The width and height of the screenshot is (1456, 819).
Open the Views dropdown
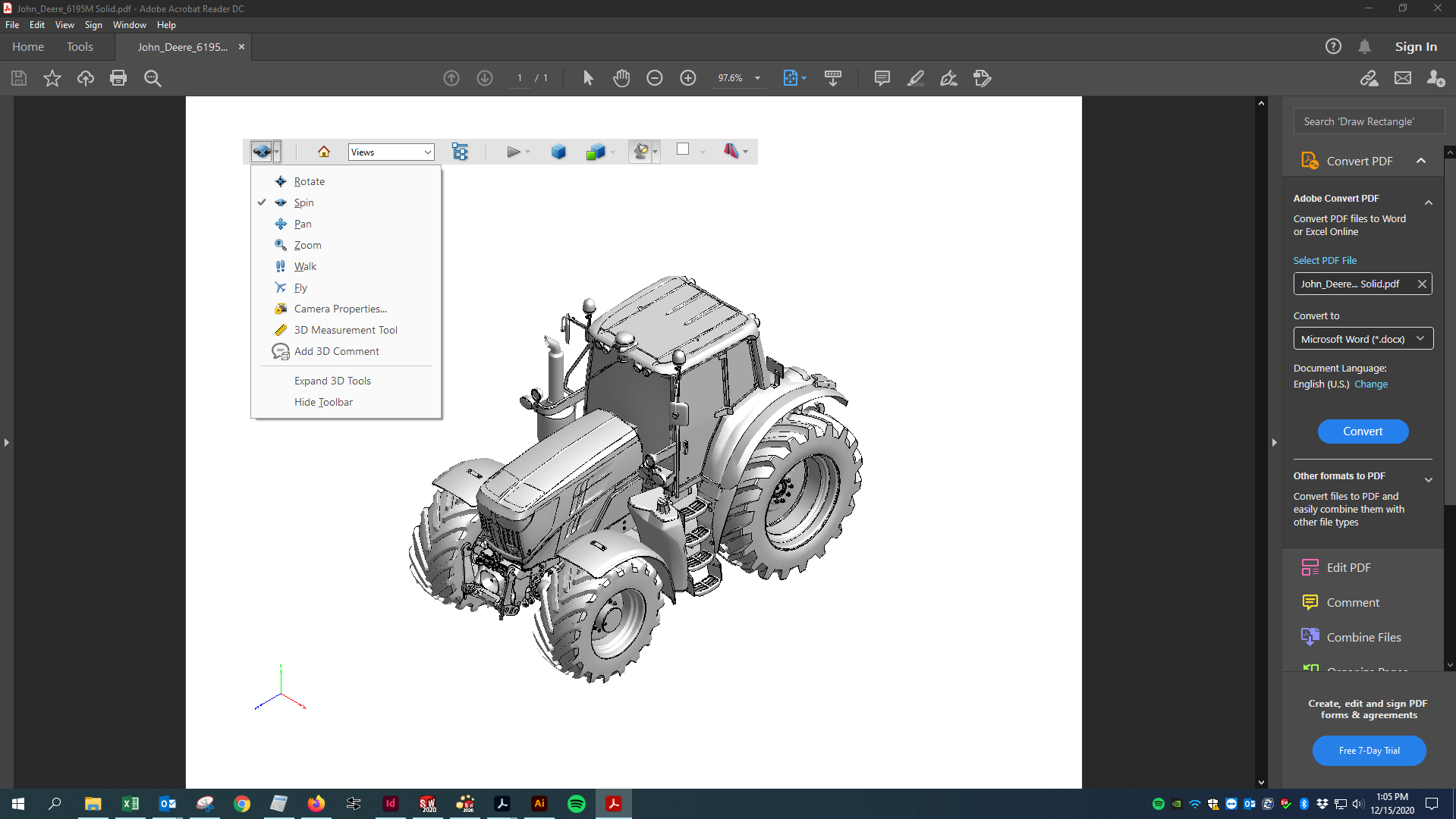pos(391,152)
